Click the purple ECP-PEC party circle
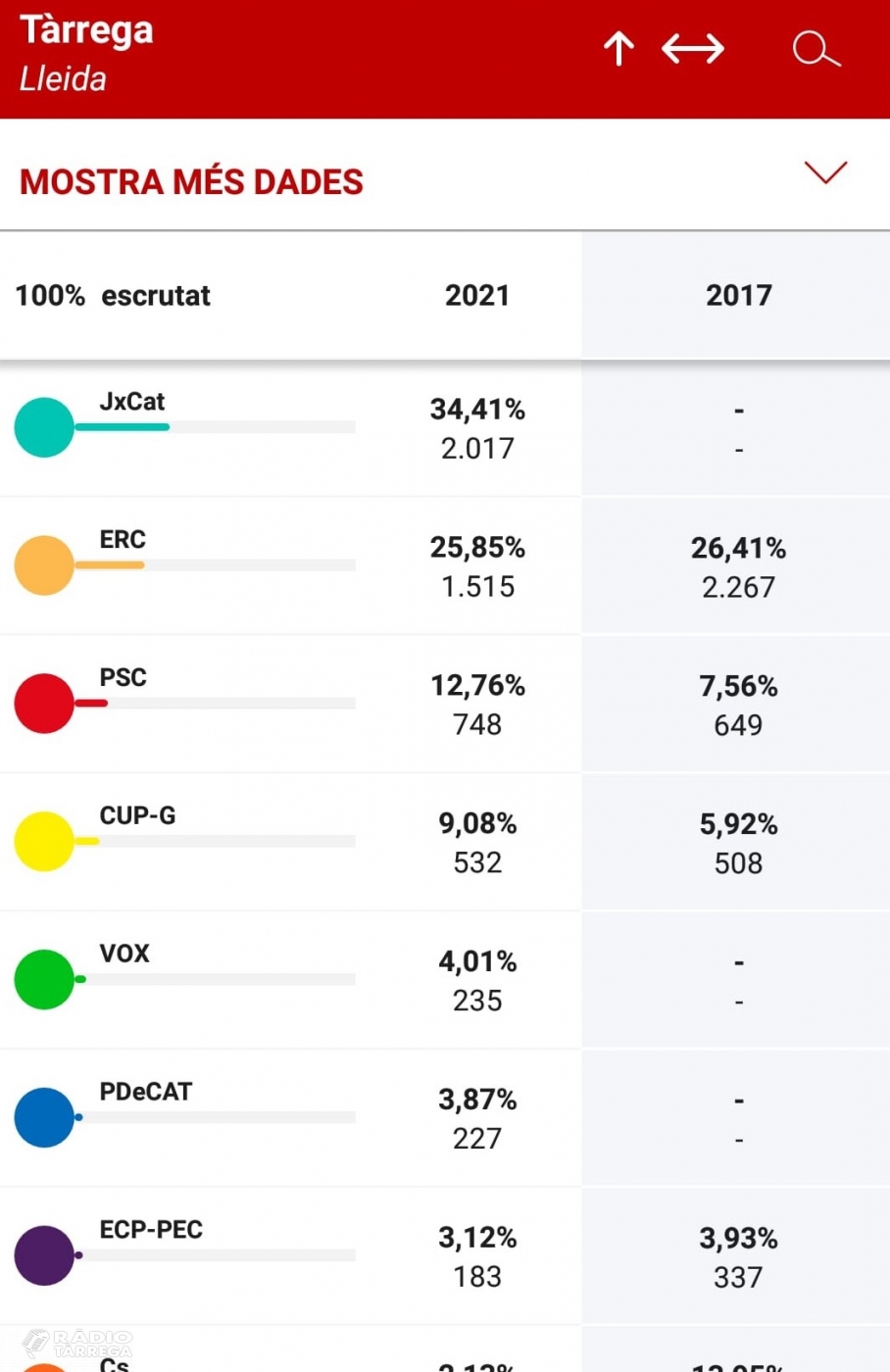The height and width of the screenshot is (1372, 890). tap(44, 1255)
